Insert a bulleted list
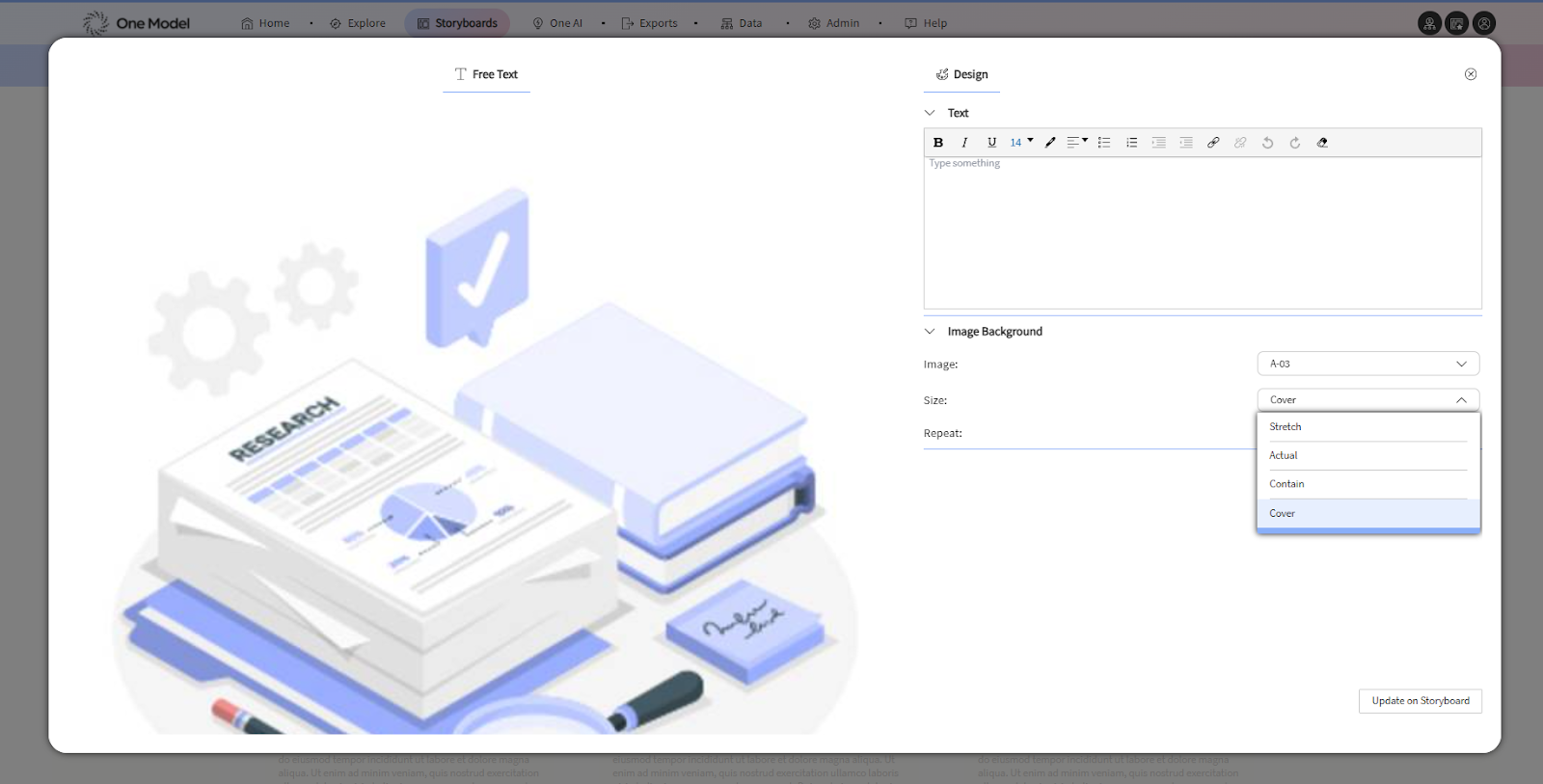Screen dimensions: 1543x784 1104,143
